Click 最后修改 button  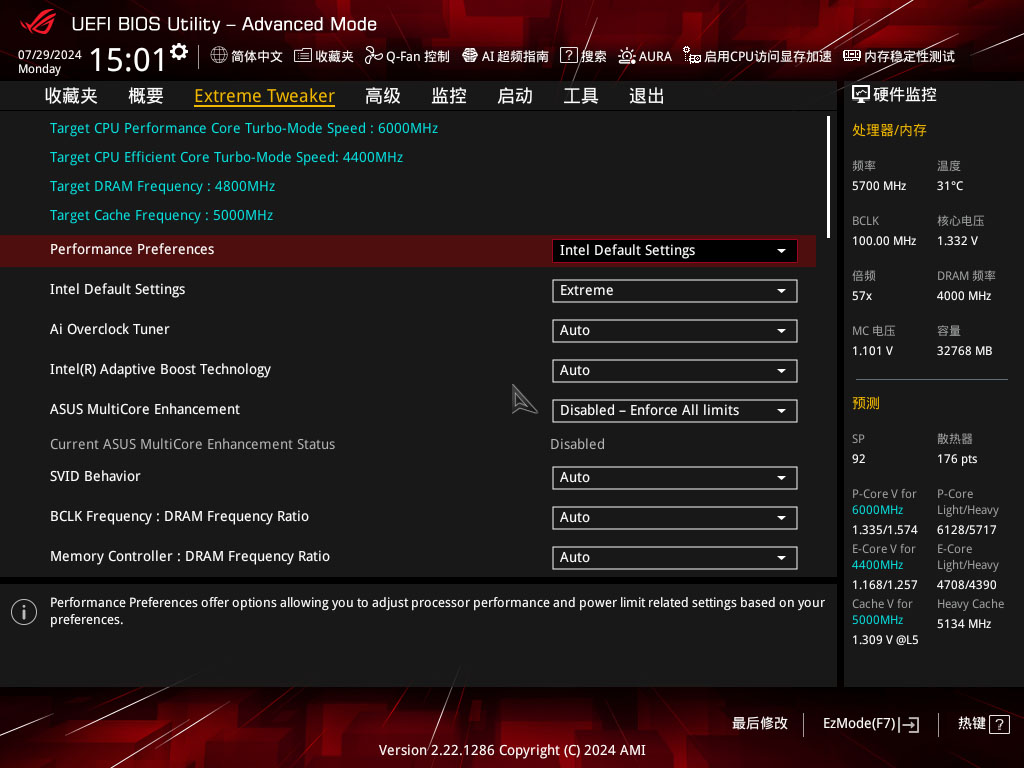point(760,724)
